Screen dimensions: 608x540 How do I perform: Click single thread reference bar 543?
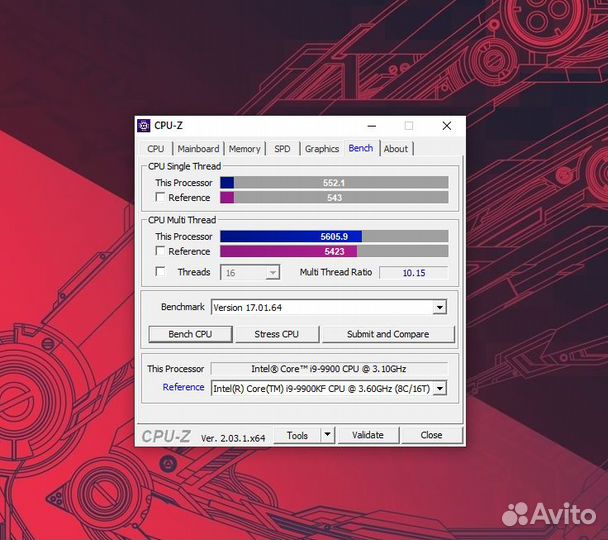pos(334,197)
